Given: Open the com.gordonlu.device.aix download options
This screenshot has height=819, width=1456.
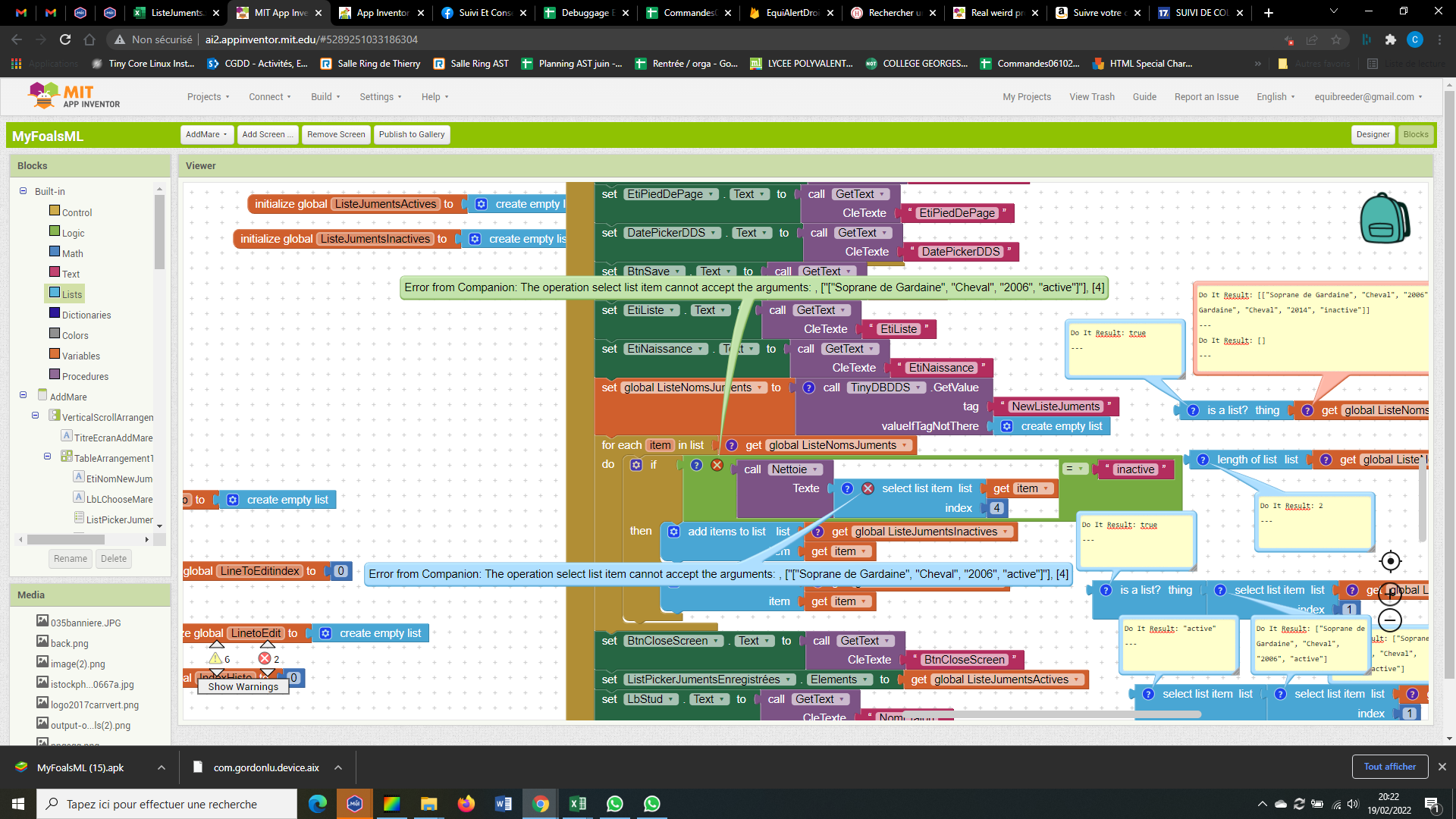Looking at the screenshot, I should pos(338,767).
